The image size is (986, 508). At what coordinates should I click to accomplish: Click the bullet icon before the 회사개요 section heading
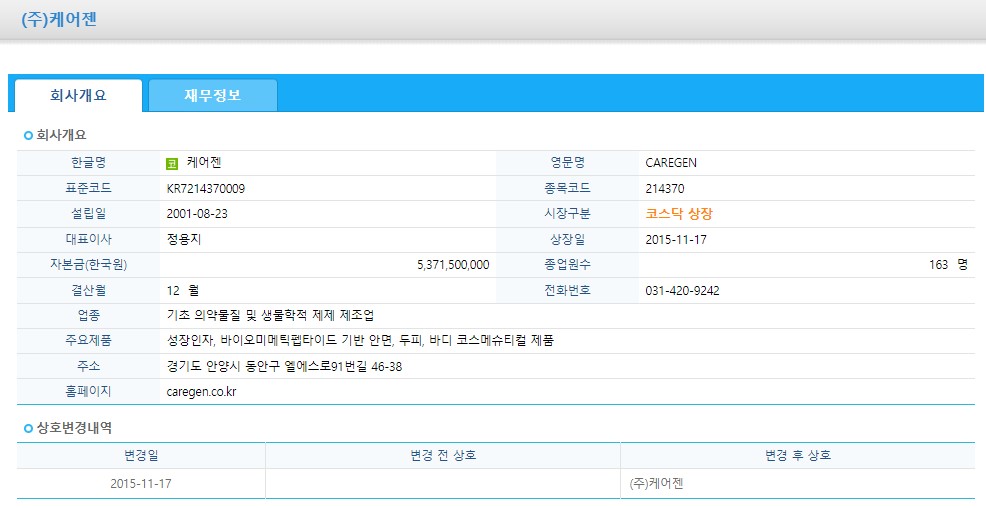(28, 135)
